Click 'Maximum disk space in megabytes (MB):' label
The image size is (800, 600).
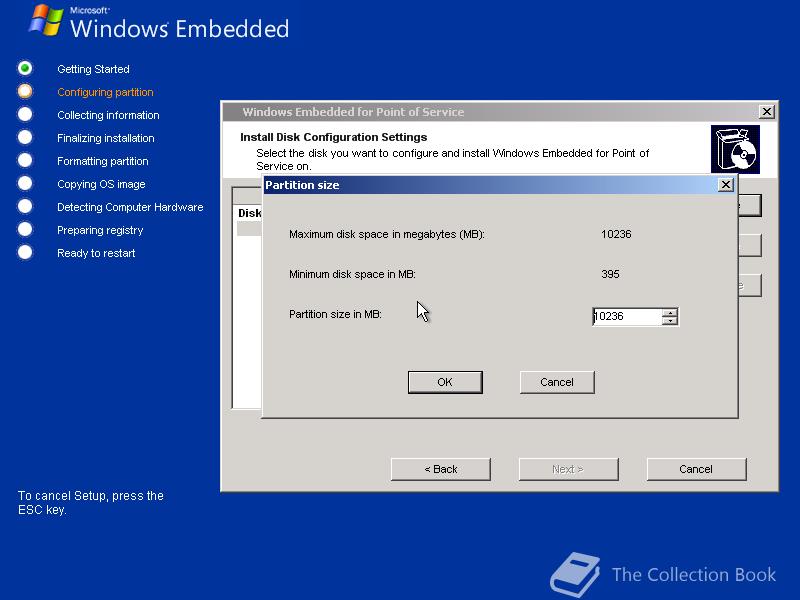(387, 234)
